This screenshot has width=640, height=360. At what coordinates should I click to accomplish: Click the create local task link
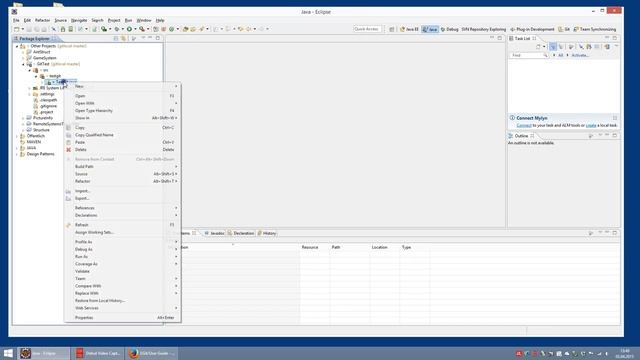pos(591,125)
